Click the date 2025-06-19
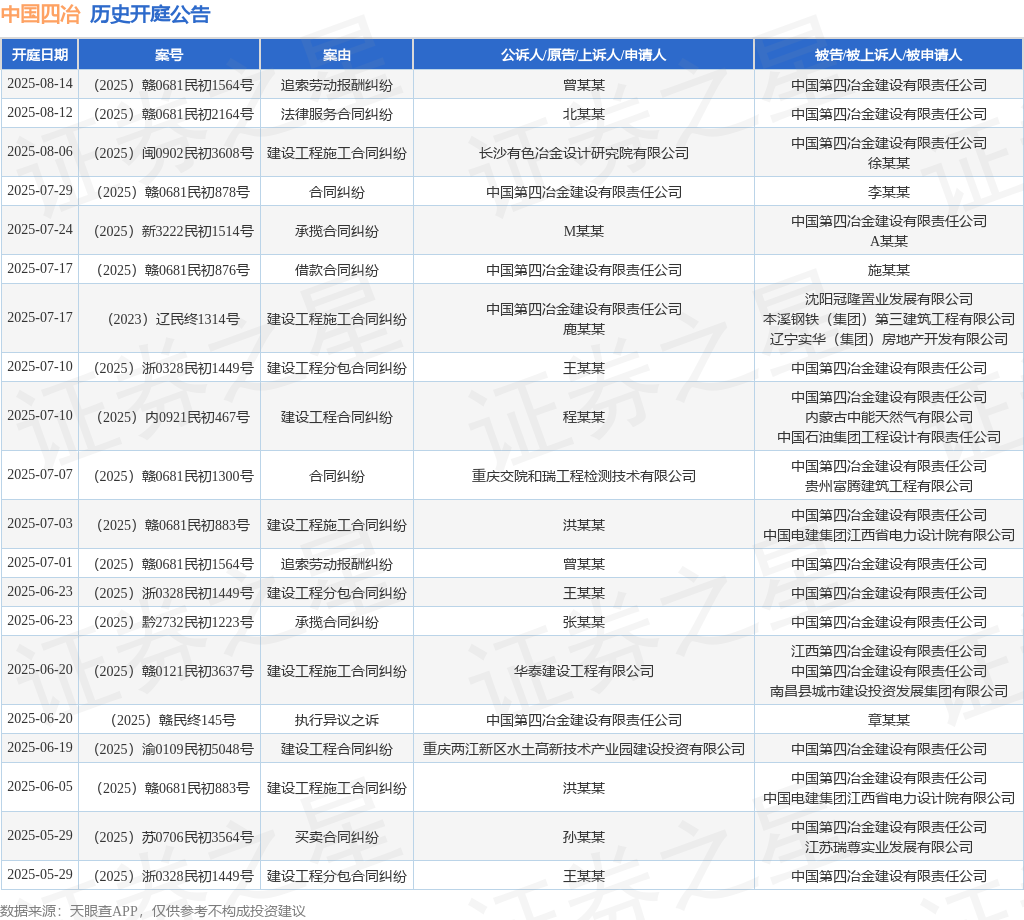Image resolution: width=1024 pixels, height=920 pixels. pos(40,748)
